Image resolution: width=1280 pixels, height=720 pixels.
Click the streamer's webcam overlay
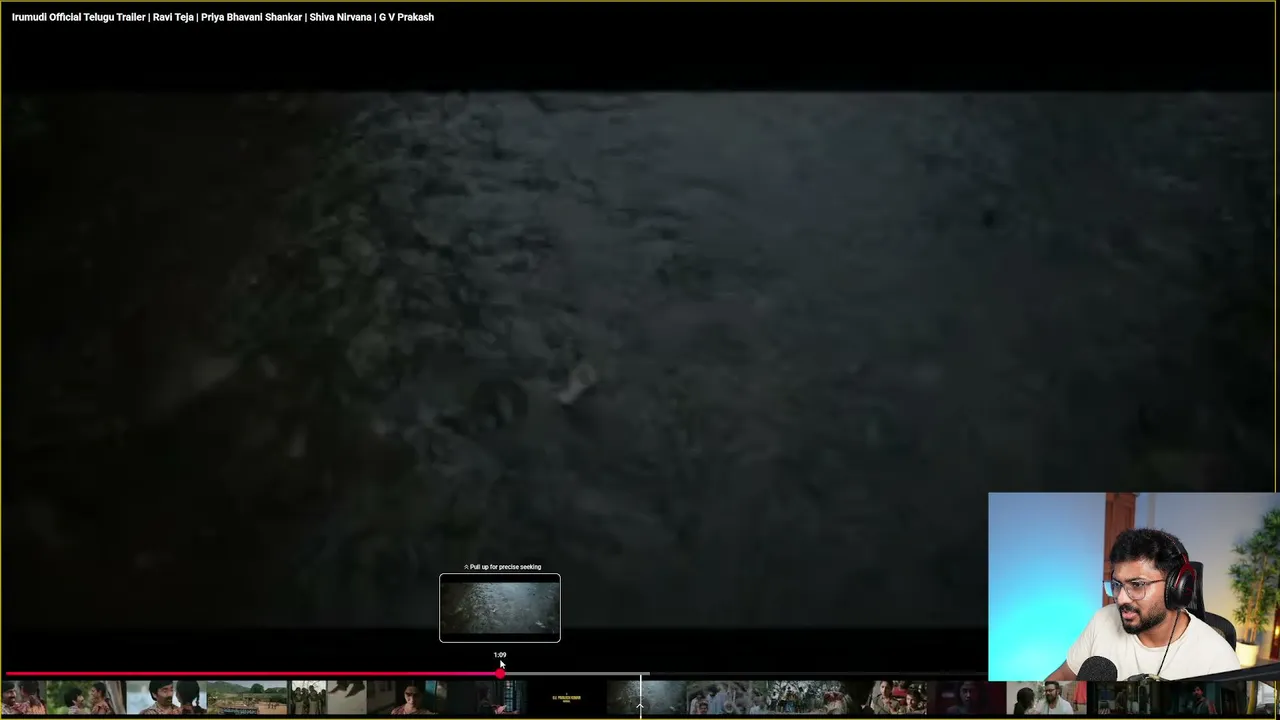[1134, 587]
